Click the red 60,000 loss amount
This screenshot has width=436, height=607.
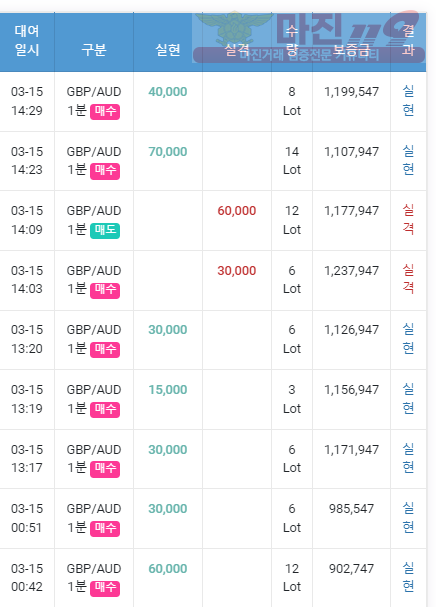237,211
